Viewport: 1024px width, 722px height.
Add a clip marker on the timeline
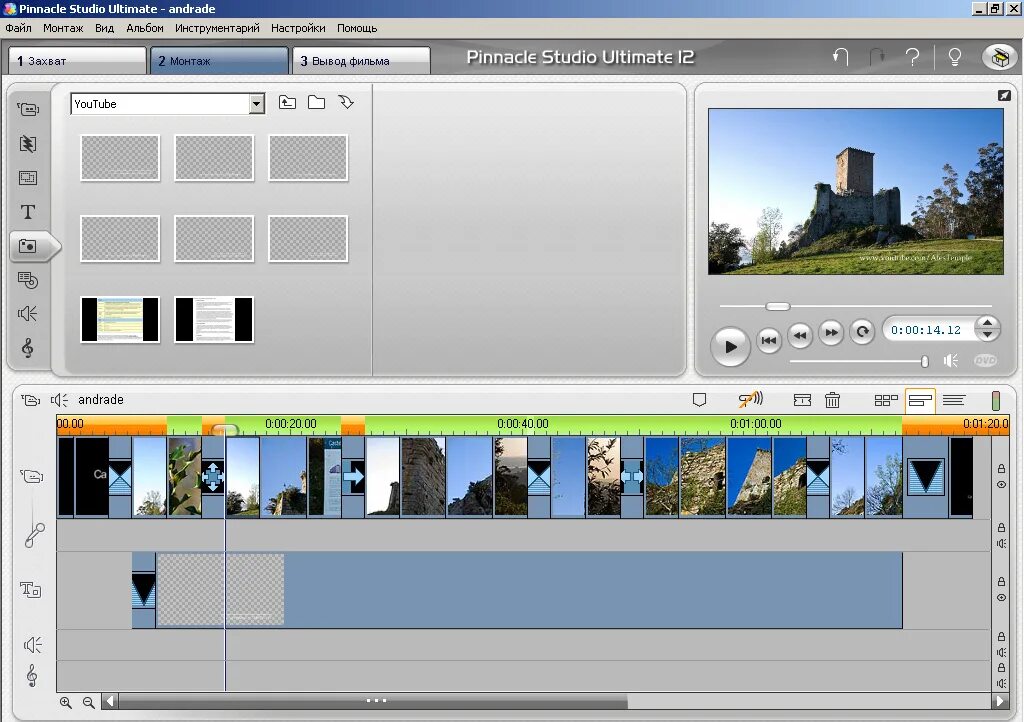pos(699,400)
